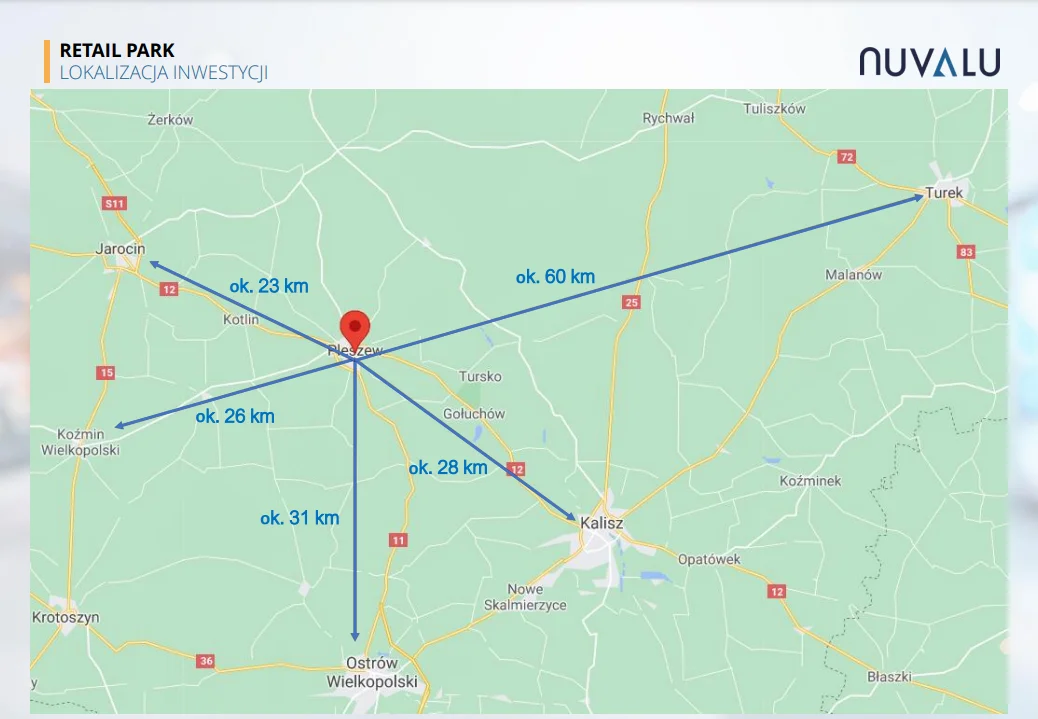Image resolution: width=1038 pixels, height=719 pixels.
Task: Click the road 12 shield near Gołuchów
Action: [516, 469]
